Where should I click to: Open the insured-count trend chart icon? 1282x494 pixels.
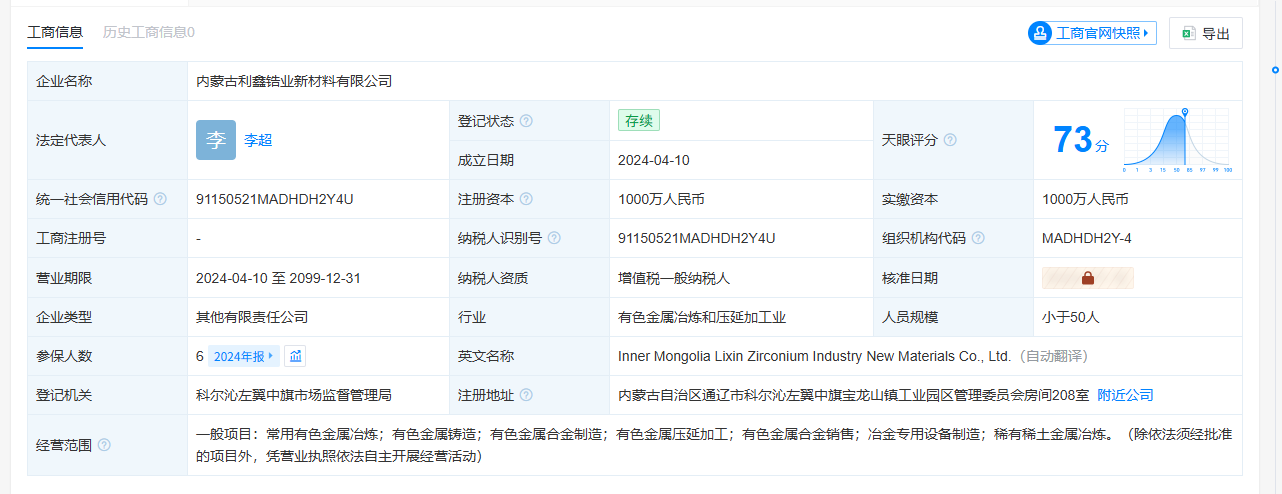295,356
